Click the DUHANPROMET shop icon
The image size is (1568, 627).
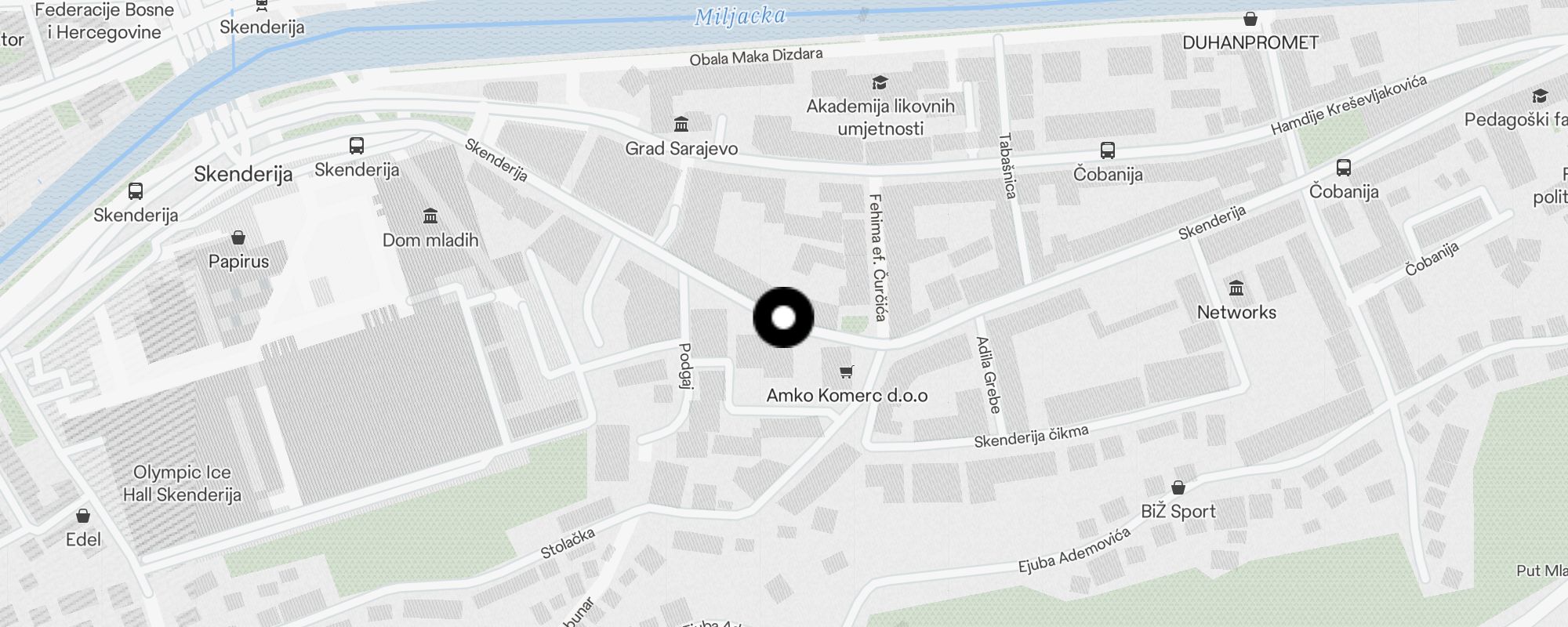click(1250, 19)
